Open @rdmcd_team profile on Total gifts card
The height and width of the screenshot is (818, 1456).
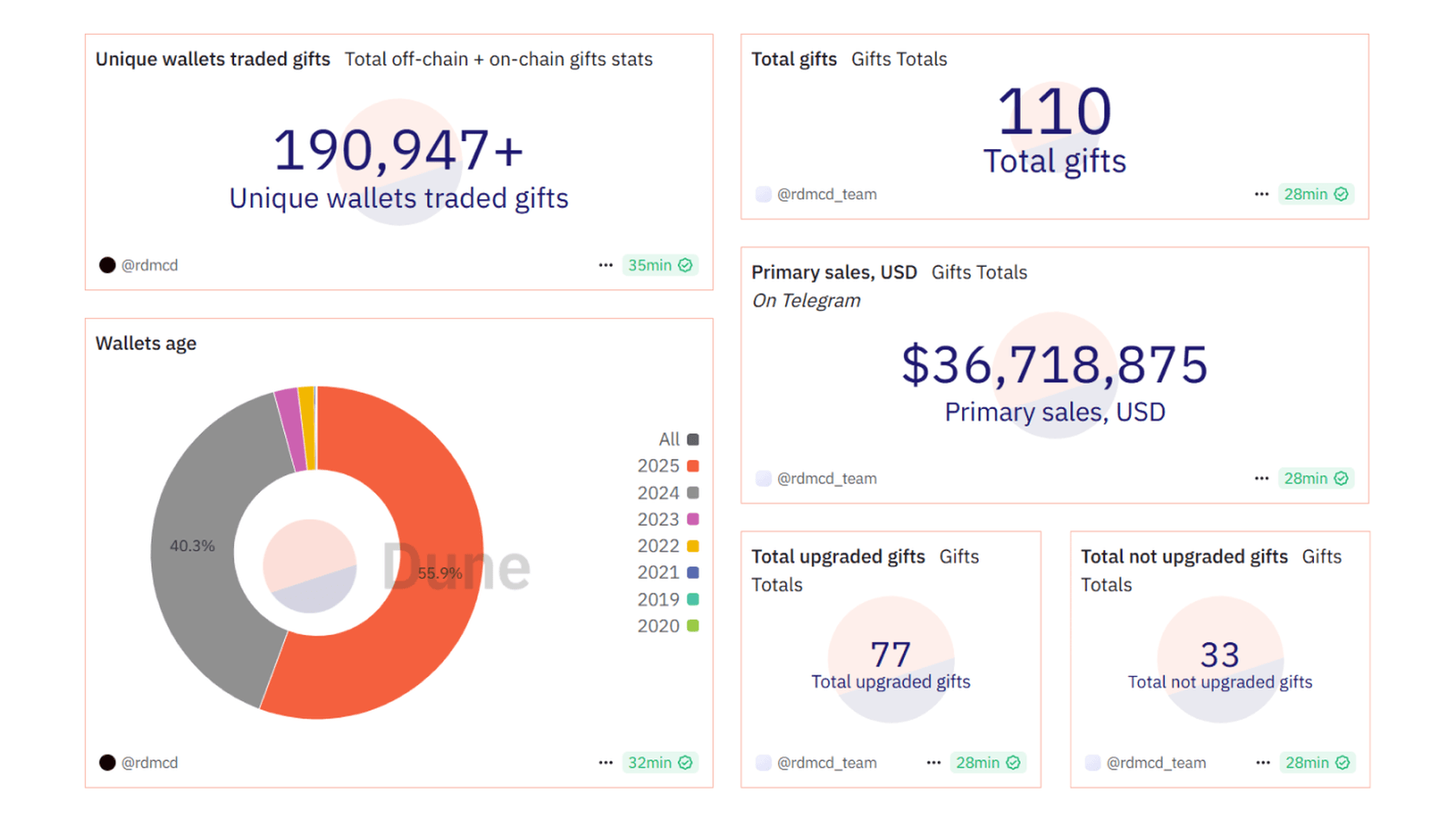click(827, 194)
